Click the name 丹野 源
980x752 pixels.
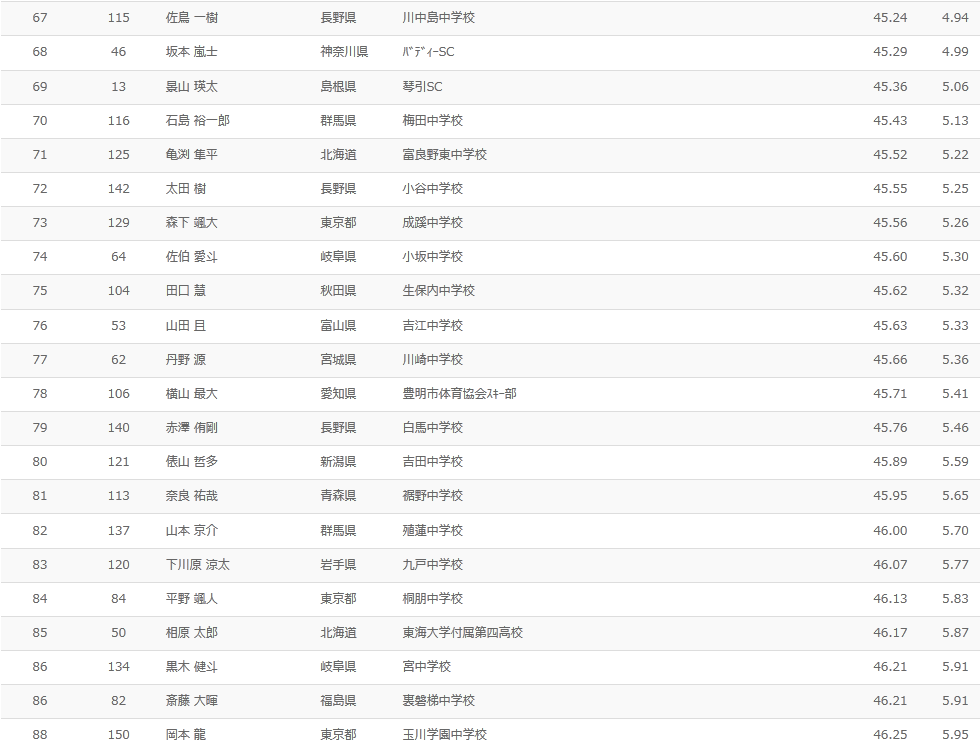pyautogui.click(x=186, y=360)
